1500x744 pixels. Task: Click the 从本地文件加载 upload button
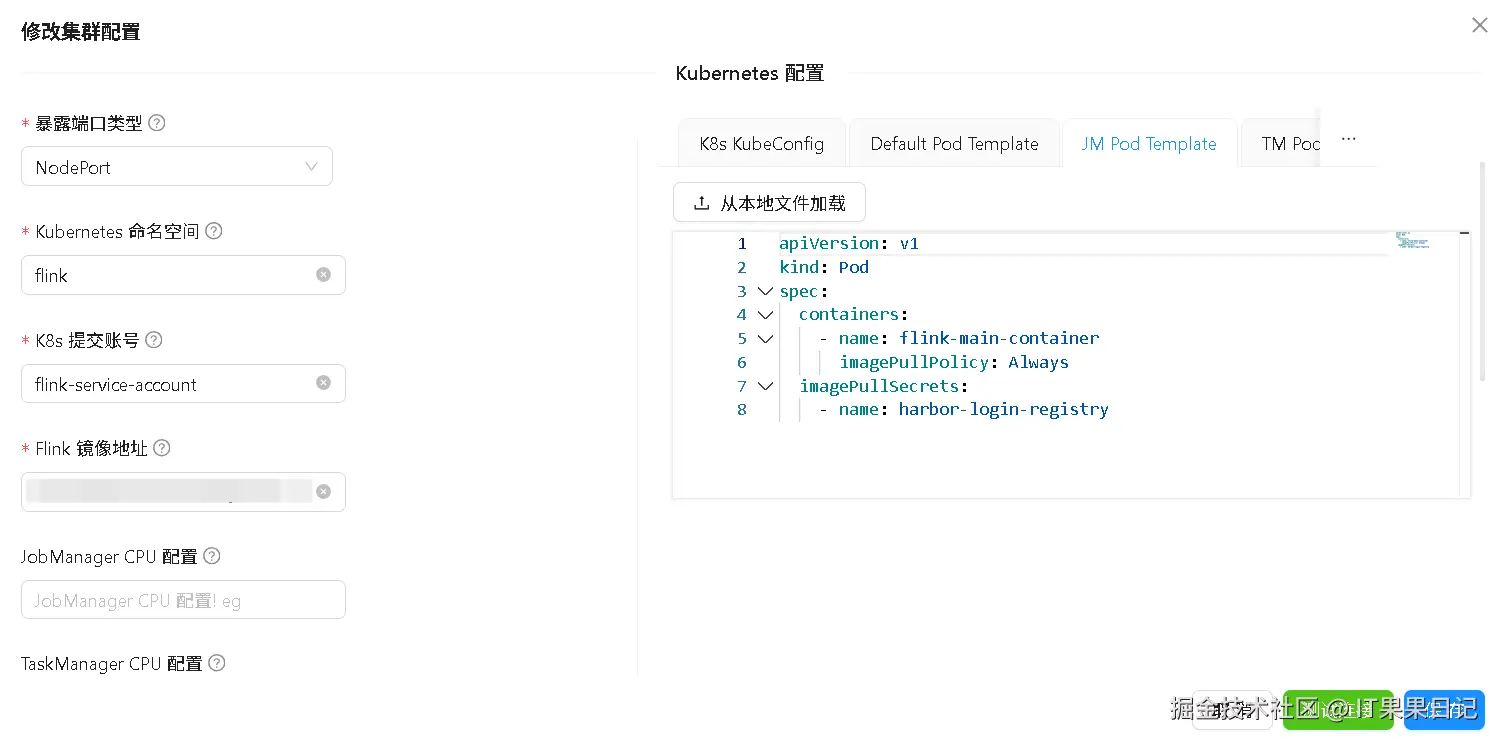[769, 203]
